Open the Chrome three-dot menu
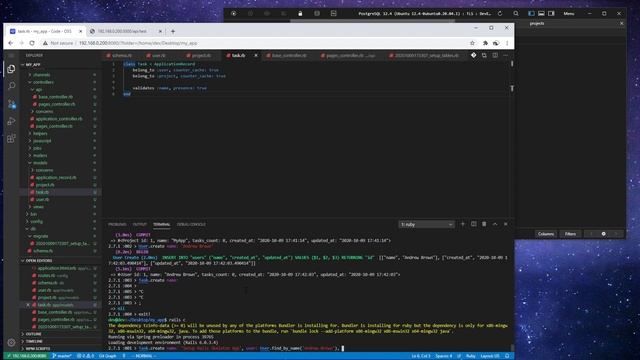The height and width of the screenshot is (360, 640). click(507, 43)
